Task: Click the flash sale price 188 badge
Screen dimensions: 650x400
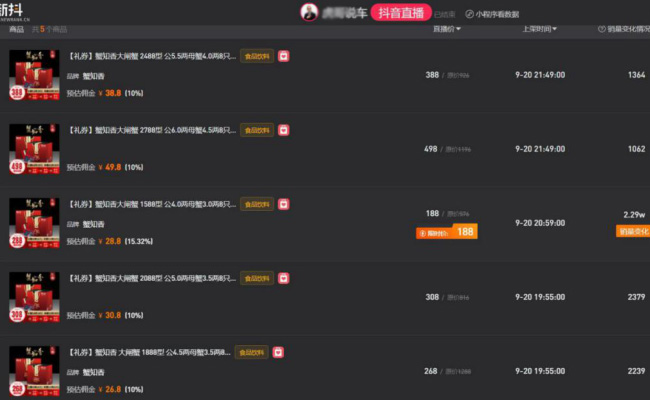Action: (447, 232)
